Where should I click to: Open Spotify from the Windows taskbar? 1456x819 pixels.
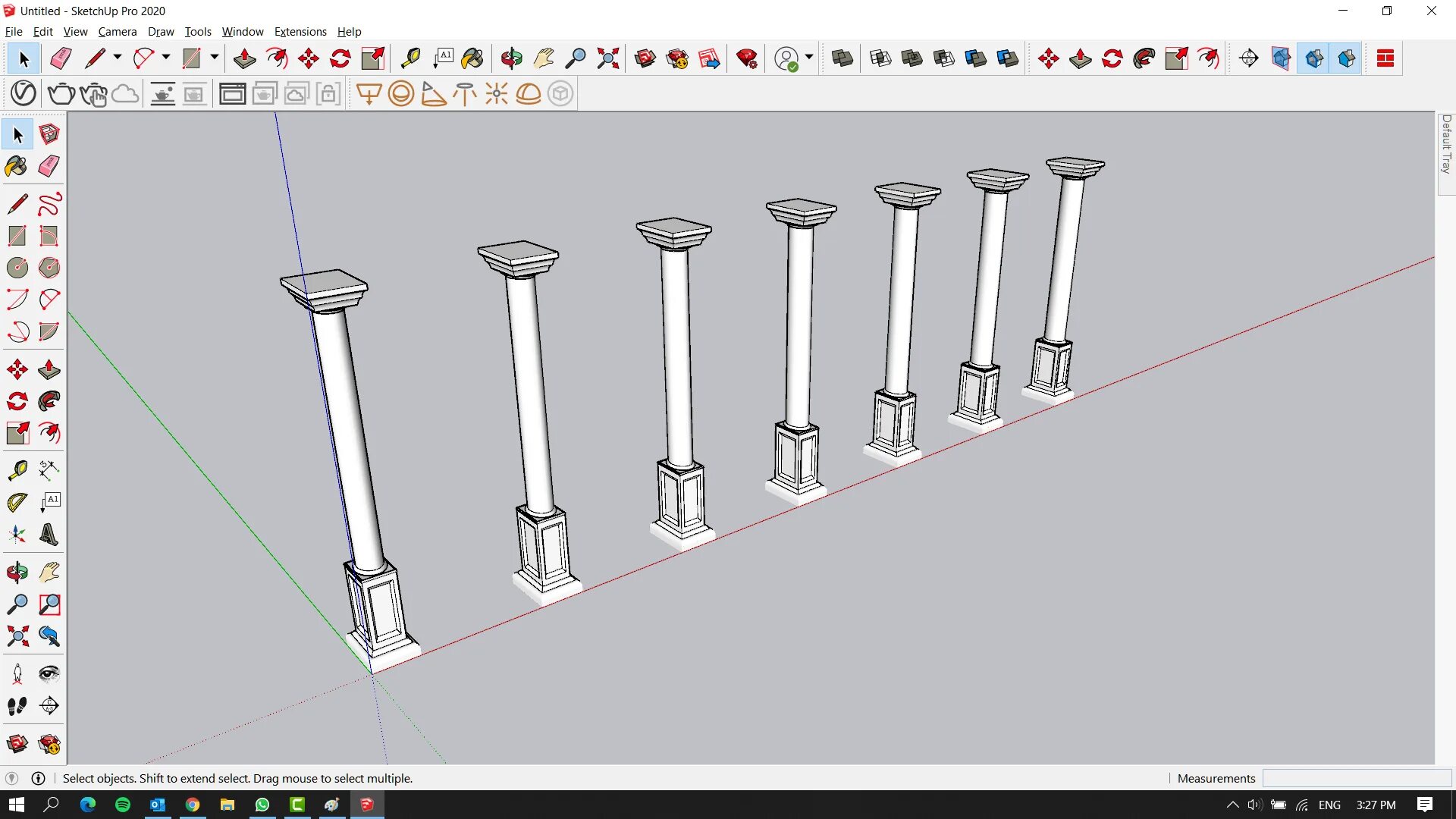(123, 805)
